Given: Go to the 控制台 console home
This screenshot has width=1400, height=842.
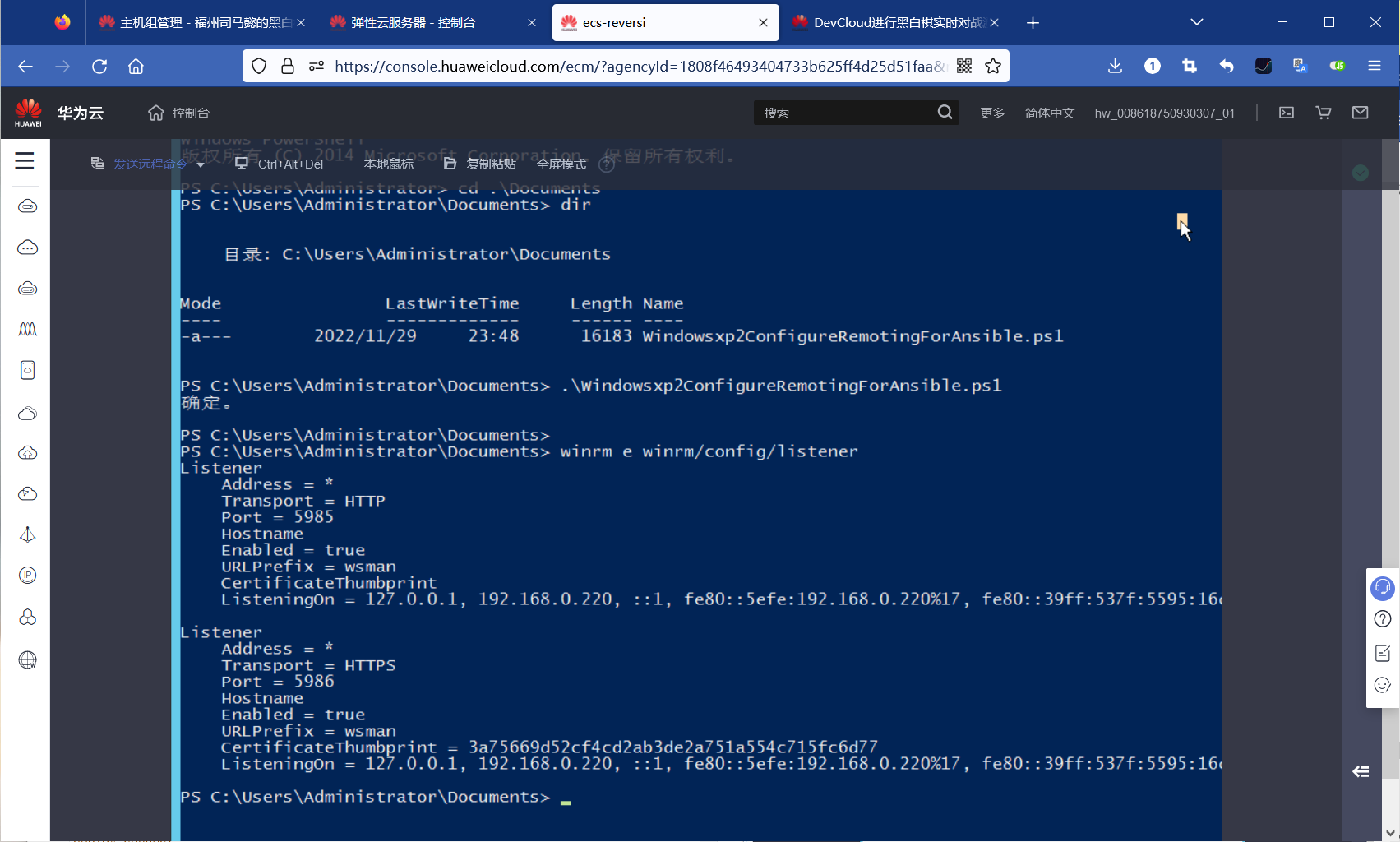Looking at the screenshot, I should [x=179, y=113].
